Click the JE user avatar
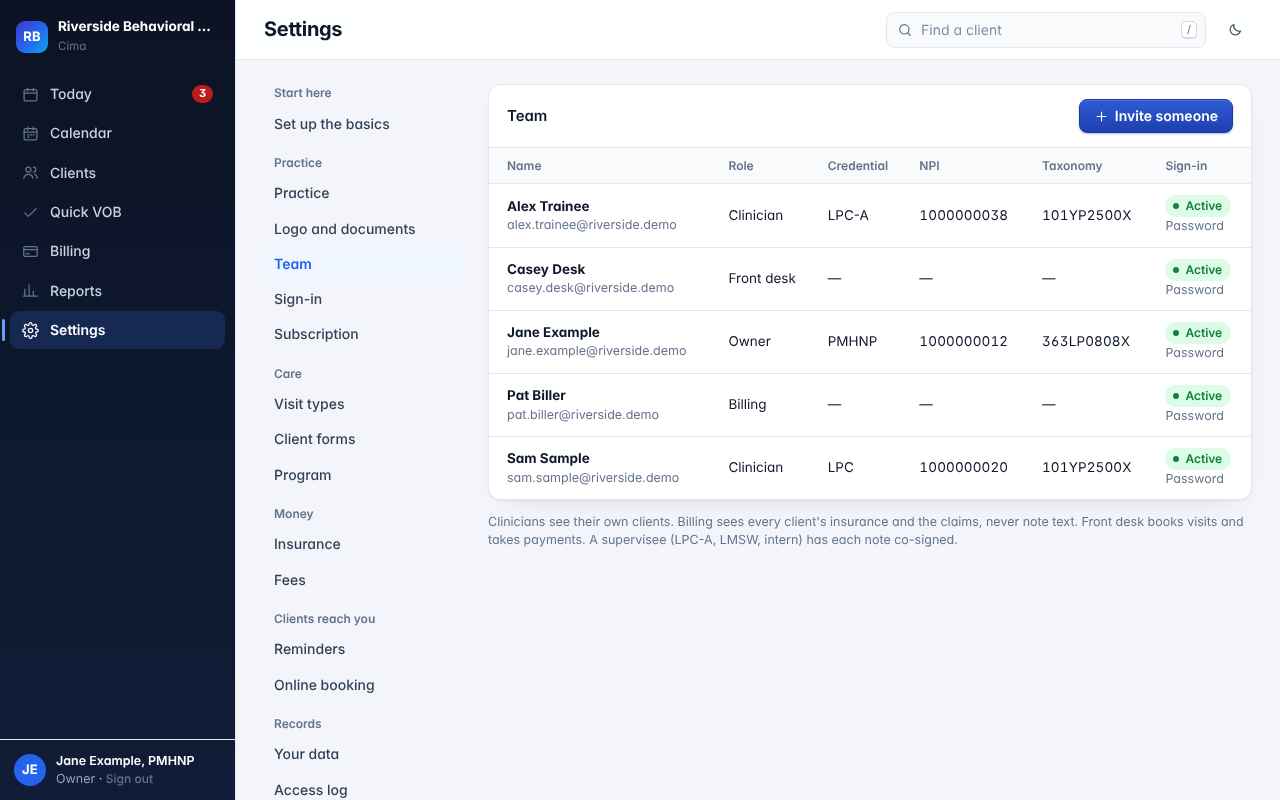The height and width of the screenshot is (800, 1280). pos(30,769)
